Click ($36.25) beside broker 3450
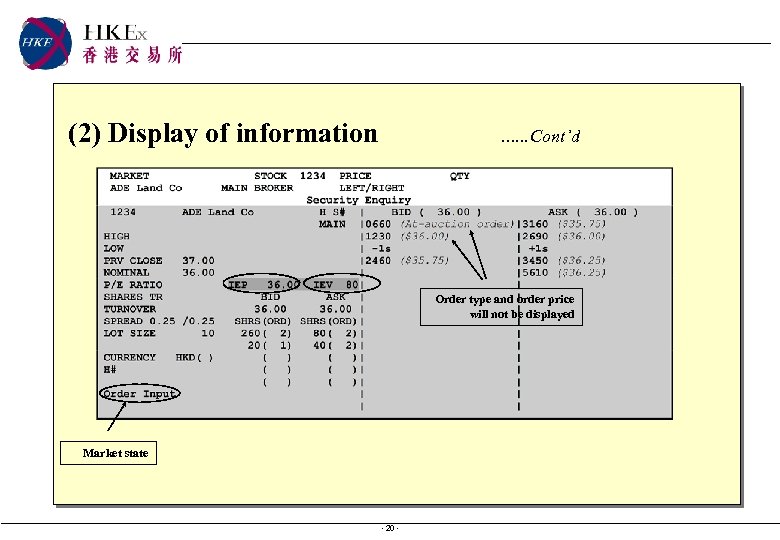Screen dimensions: 780x540 [x=582, y=261]
